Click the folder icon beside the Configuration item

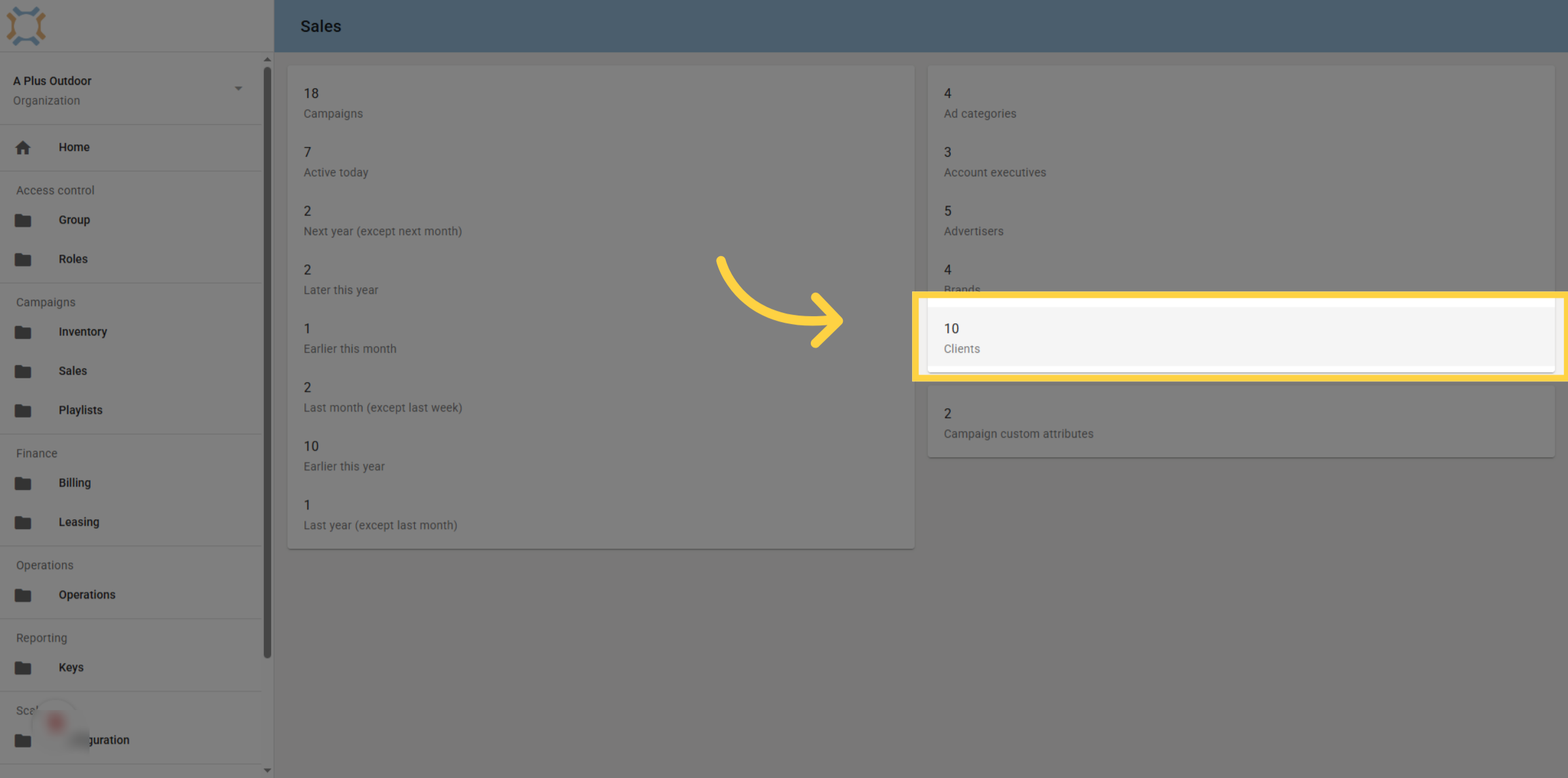click(23, 740)
